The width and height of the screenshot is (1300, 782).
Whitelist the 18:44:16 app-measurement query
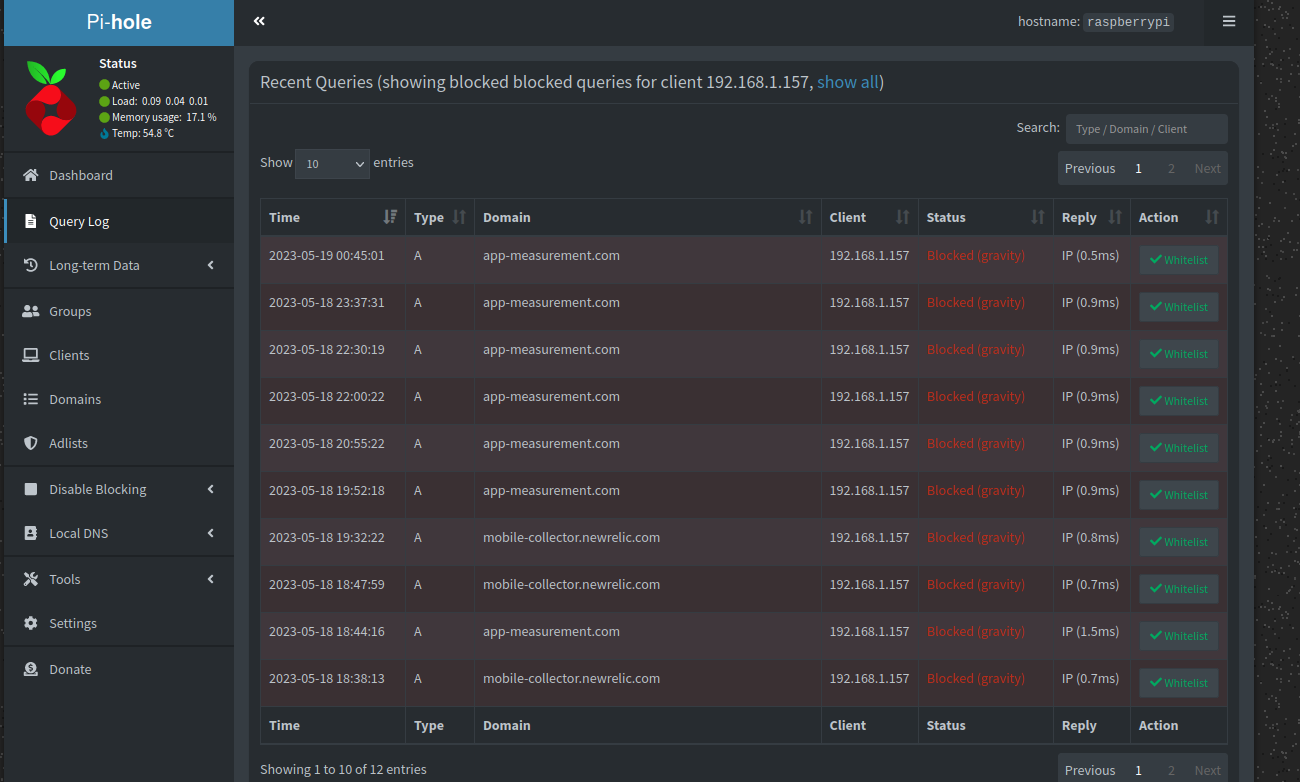click(1179, 636)
